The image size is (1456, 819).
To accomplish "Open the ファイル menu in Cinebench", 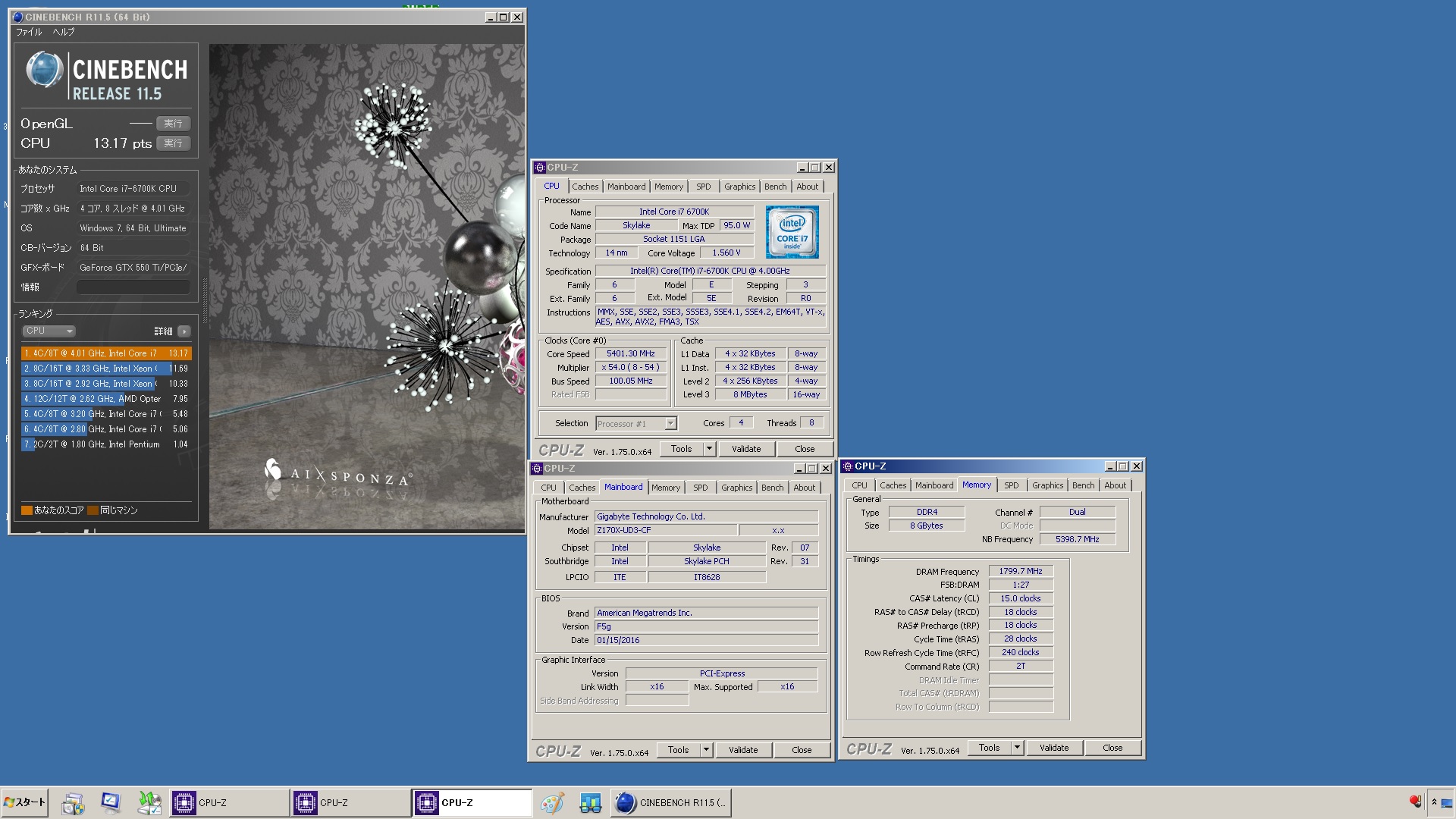I will (x=29, y=32).
